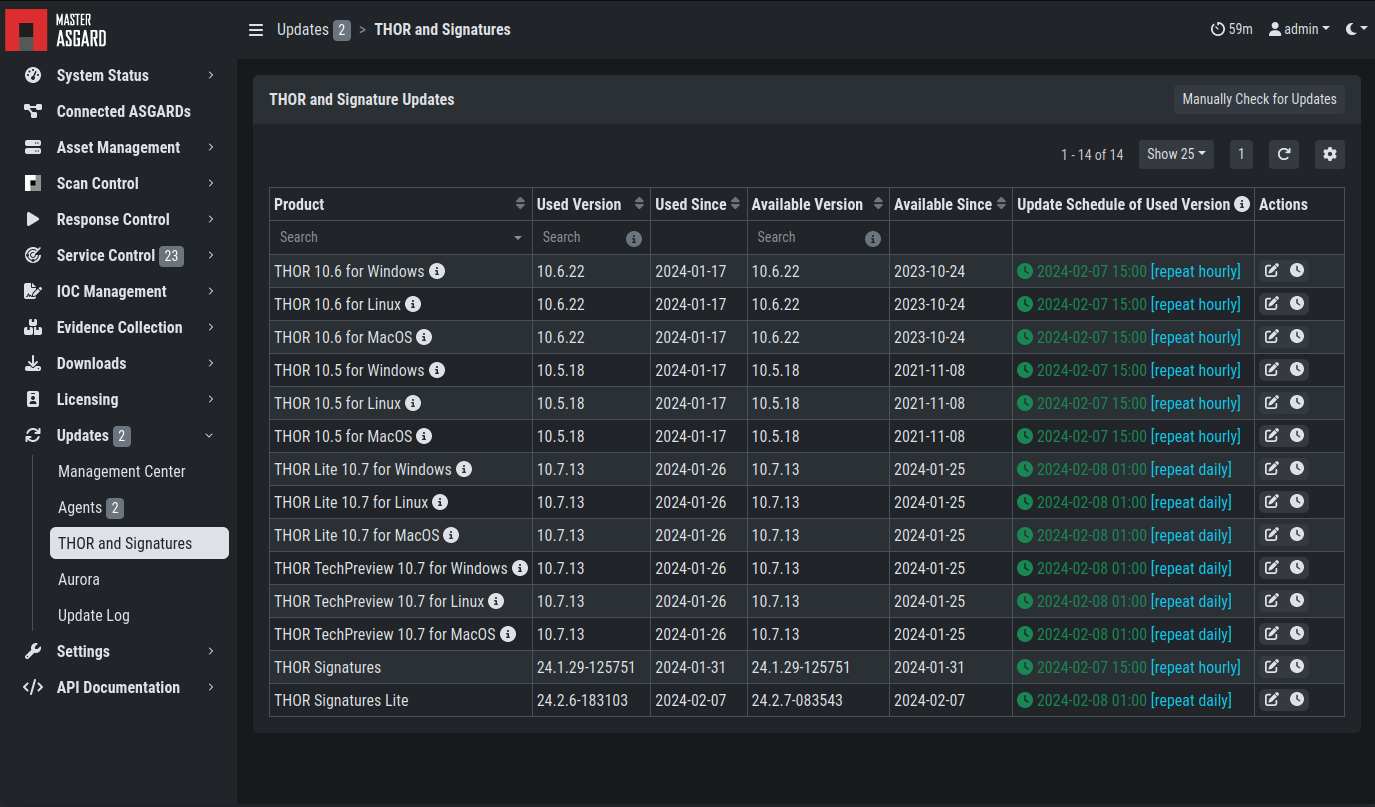Screen dimensions: 1375x807
Task: Toggle the dark mode moon icon
Action: coord(1356,29)
